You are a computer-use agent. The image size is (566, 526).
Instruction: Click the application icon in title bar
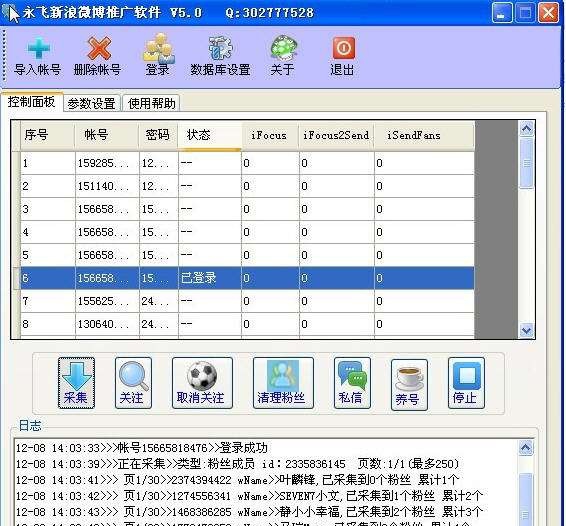coord(10,13)
